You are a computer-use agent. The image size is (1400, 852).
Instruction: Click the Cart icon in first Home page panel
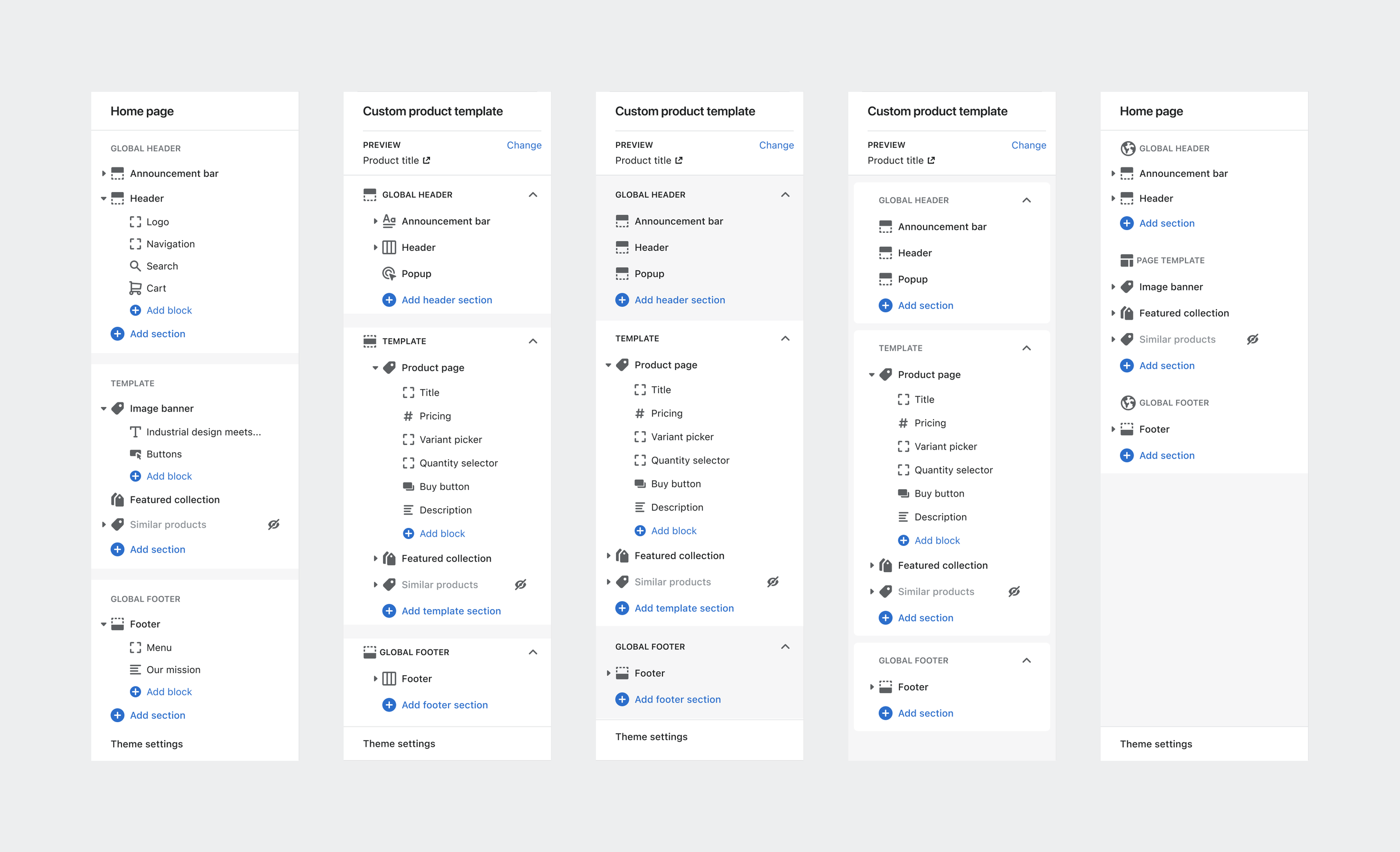tap(135, 288)
